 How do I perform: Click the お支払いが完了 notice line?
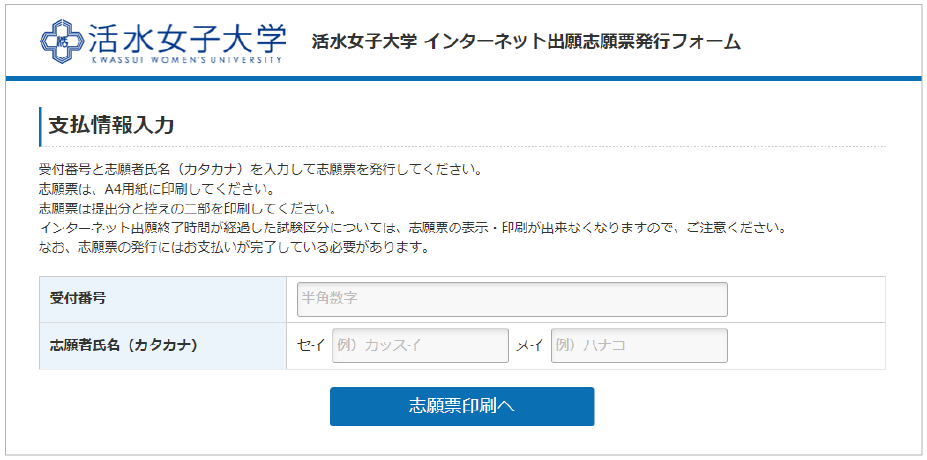(233, 248)
